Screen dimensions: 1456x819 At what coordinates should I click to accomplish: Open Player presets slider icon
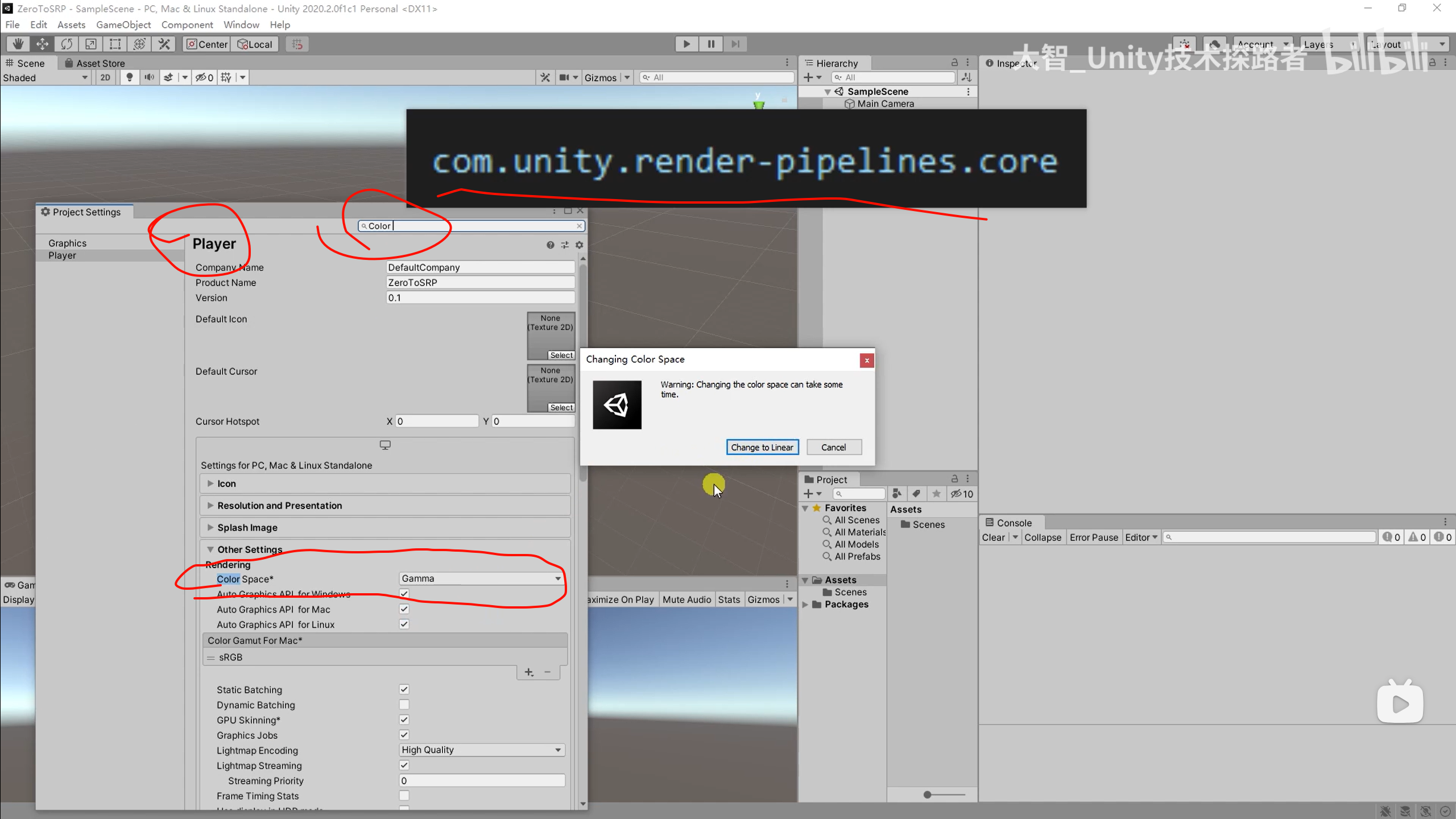click(x=565, y=245)
